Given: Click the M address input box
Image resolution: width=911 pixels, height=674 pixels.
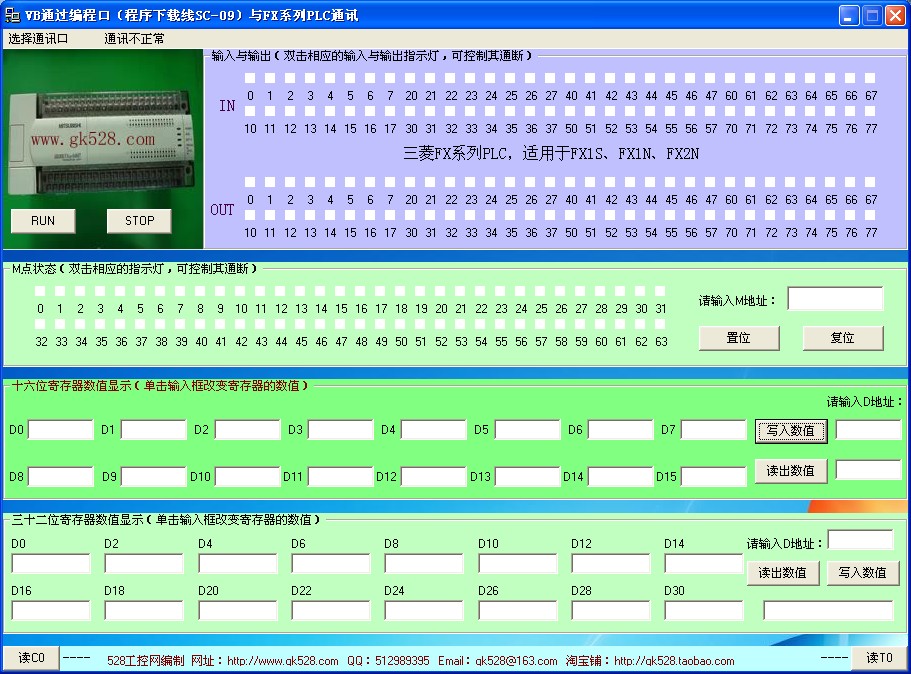Looking at the screenshot, I should tap(835, 300).
